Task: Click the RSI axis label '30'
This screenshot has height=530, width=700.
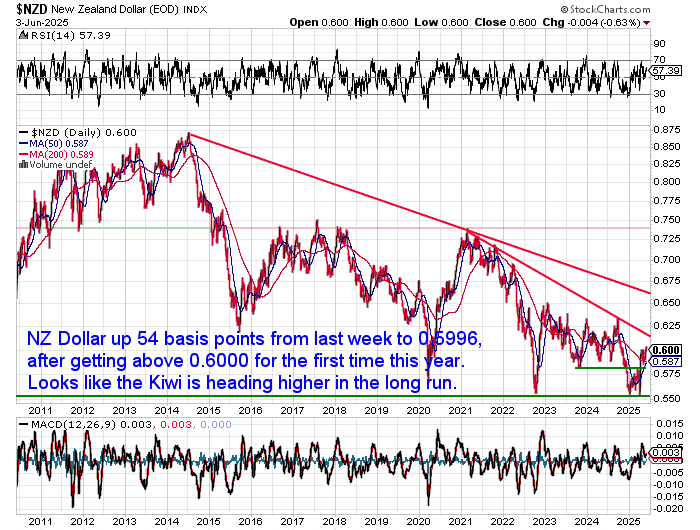Action: [x=659, y=93]
